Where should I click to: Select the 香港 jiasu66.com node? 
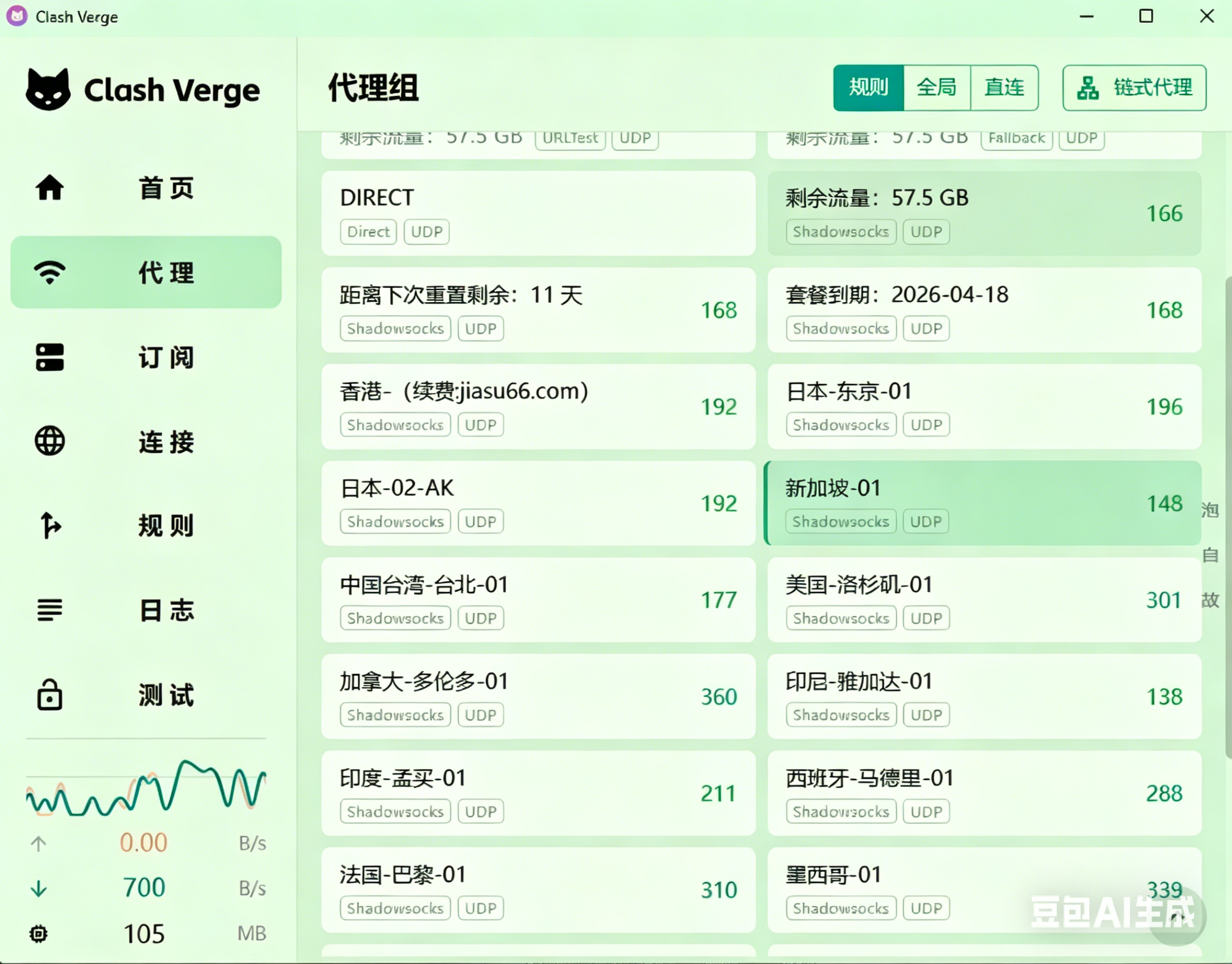click(x=539, y=406)
